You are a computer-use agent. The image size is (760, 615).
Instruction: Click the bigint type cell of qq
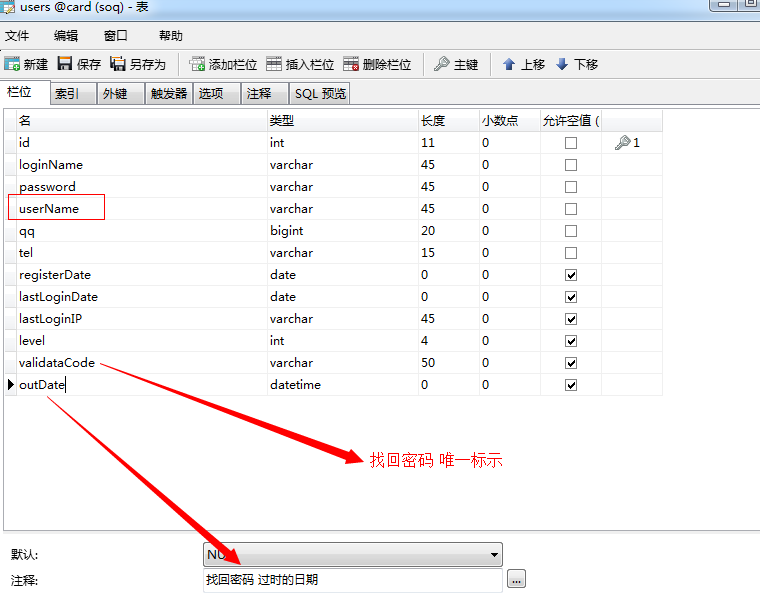[343, 231]
